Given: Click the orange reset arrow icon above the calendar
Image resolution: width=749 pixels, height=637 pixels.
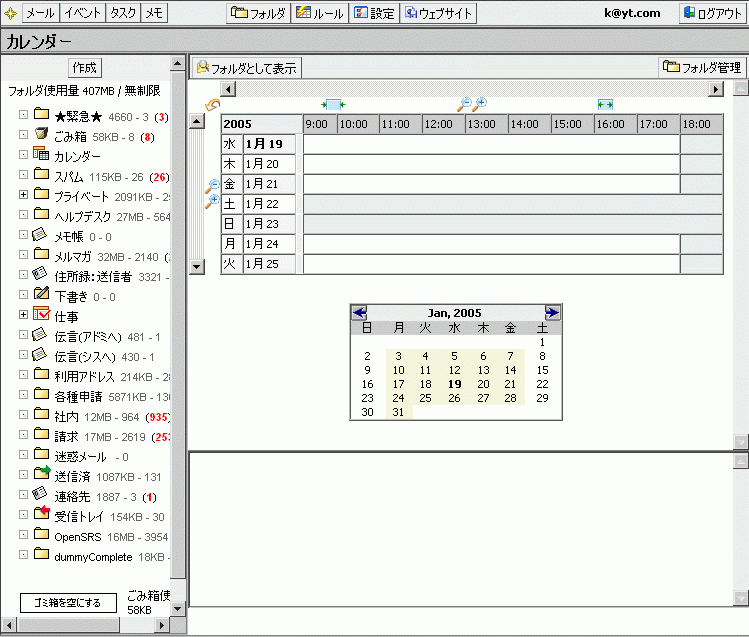Looking at the screenshot, I should 212,105.
